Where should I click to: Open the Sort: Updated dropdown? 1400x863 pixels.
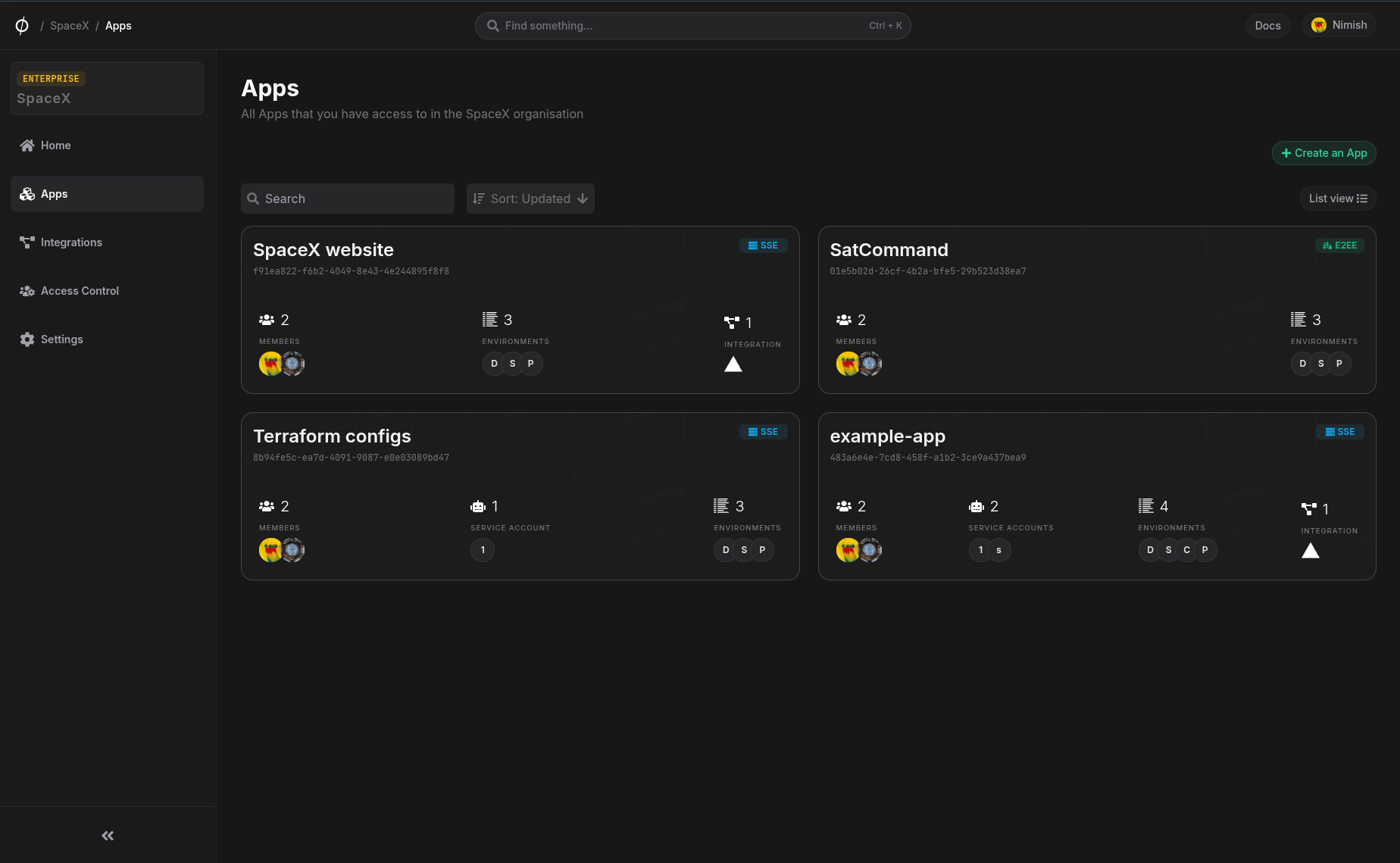[530, 199]
